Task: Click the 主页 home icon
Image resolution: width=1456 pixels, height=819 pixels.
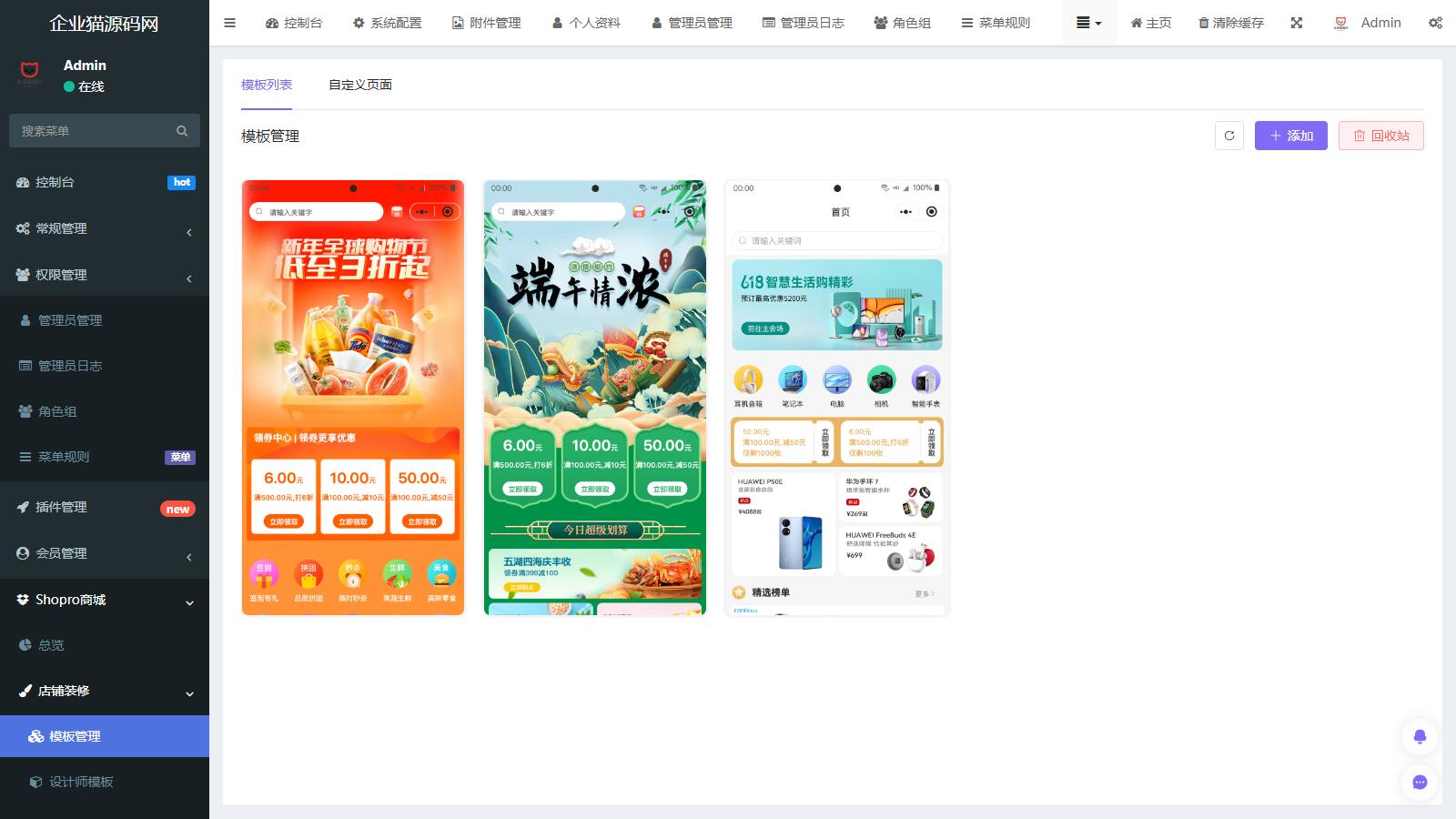Action: pos(1135,23)
